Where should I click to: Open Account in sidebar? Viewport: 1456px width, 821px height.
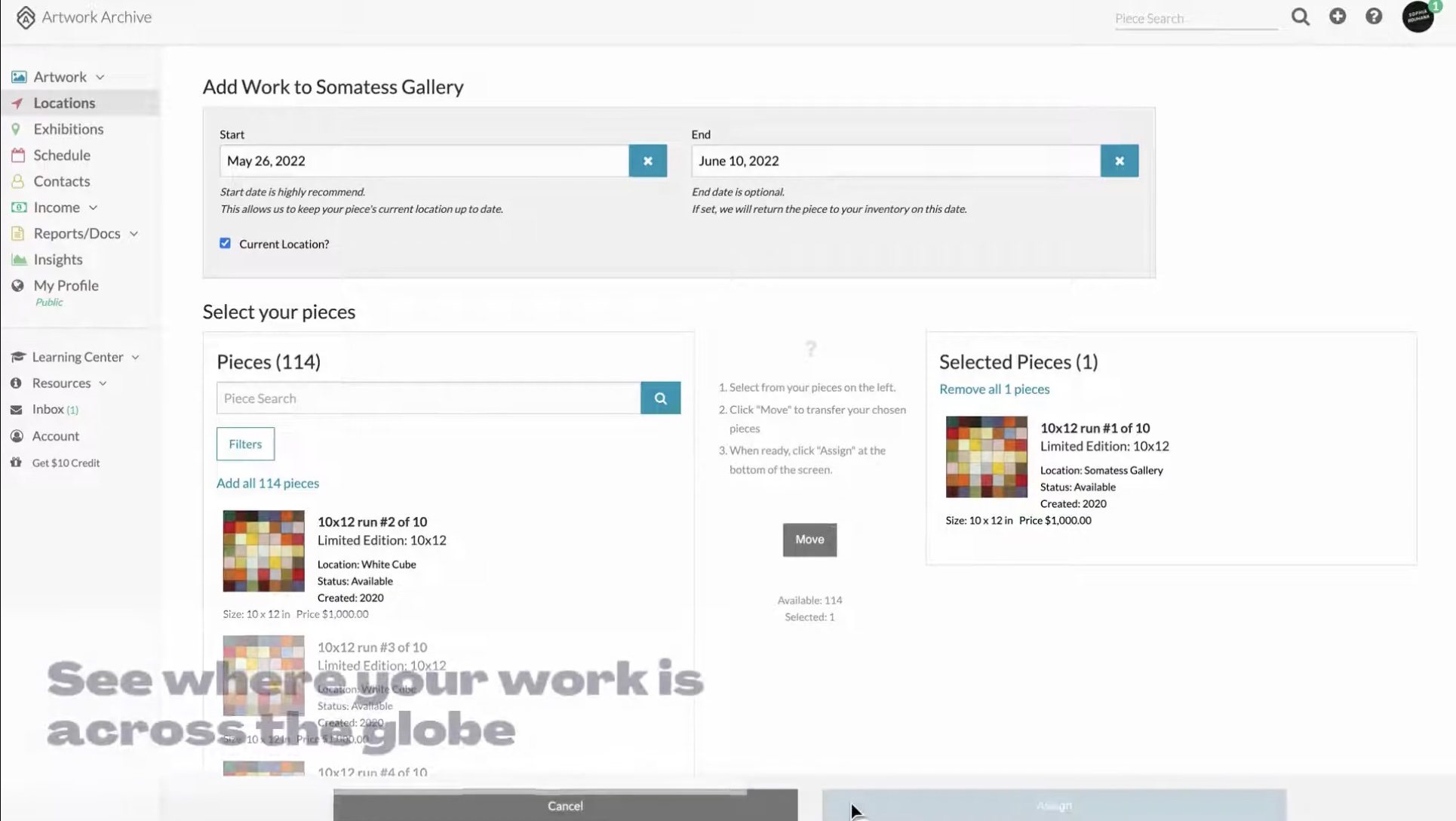click(55, 436)
